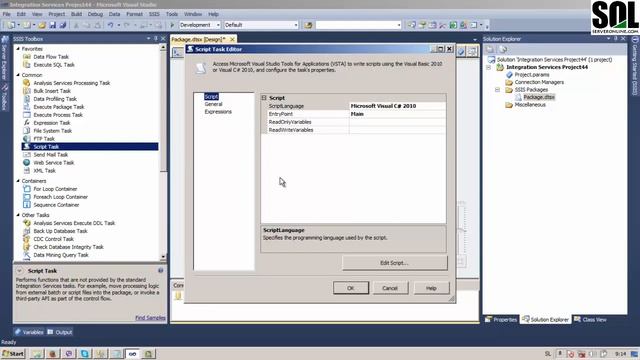The height and width of the screenshot is (360, 640).
Task: Click the ReadOnlyVariables value field
Action: coord(398,122)
